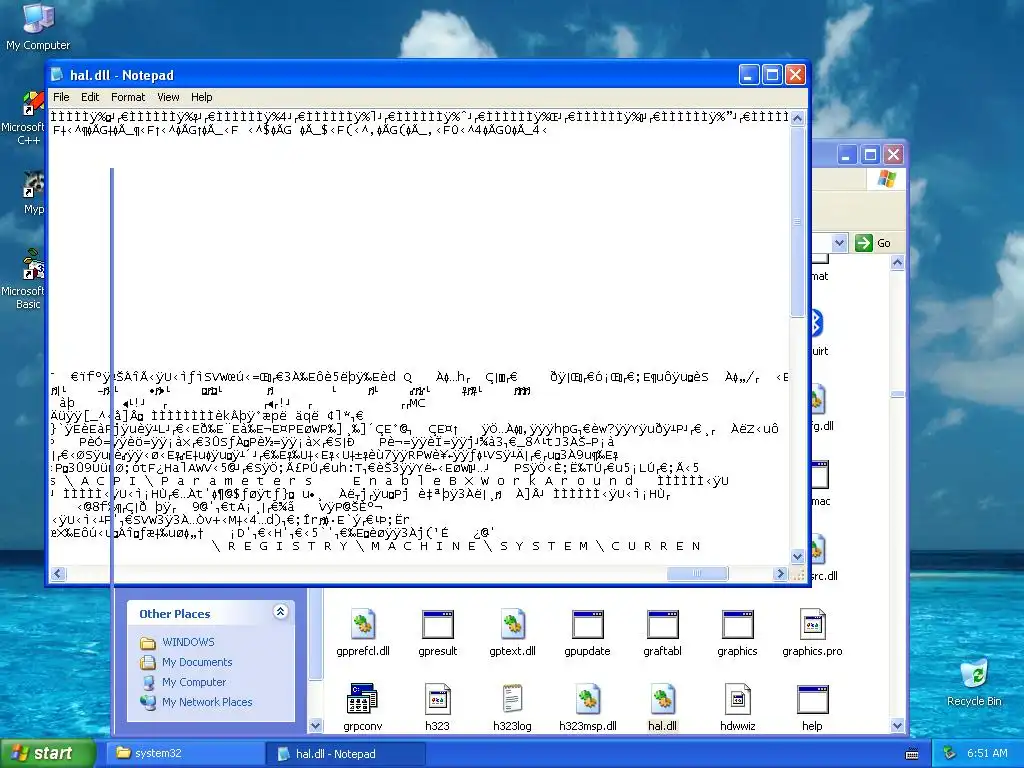Select the grpconv program icon
1024x768 pixels.
[x=362, y=699]
